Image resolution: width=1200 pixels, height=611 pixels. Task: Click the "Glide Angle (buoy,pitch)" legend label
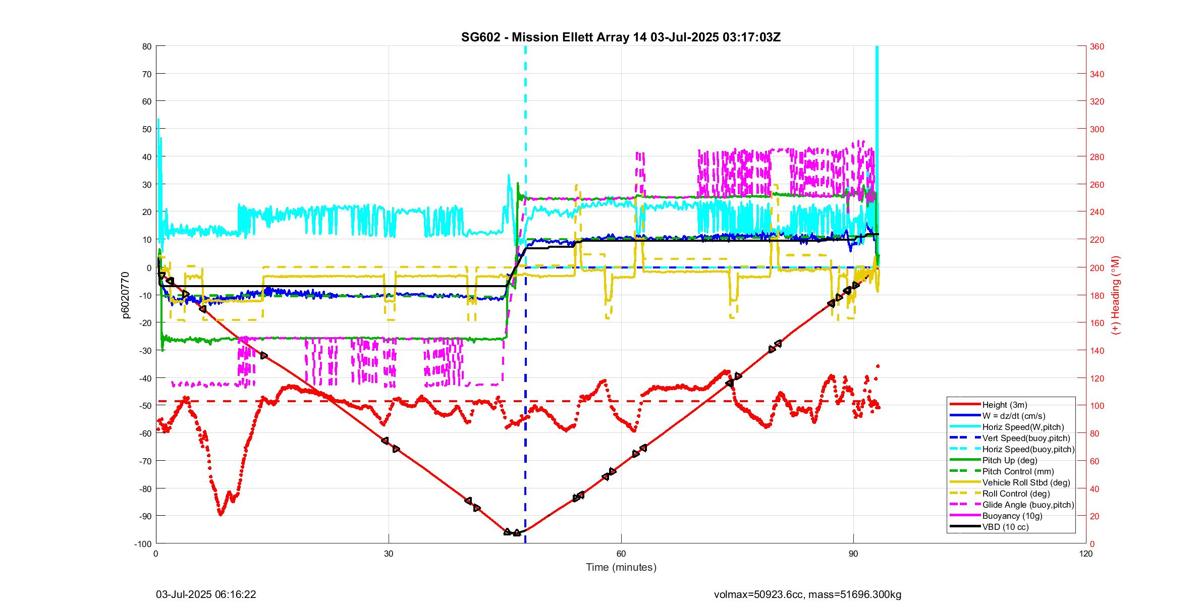pyautogui.click(x=1030, y=504)
